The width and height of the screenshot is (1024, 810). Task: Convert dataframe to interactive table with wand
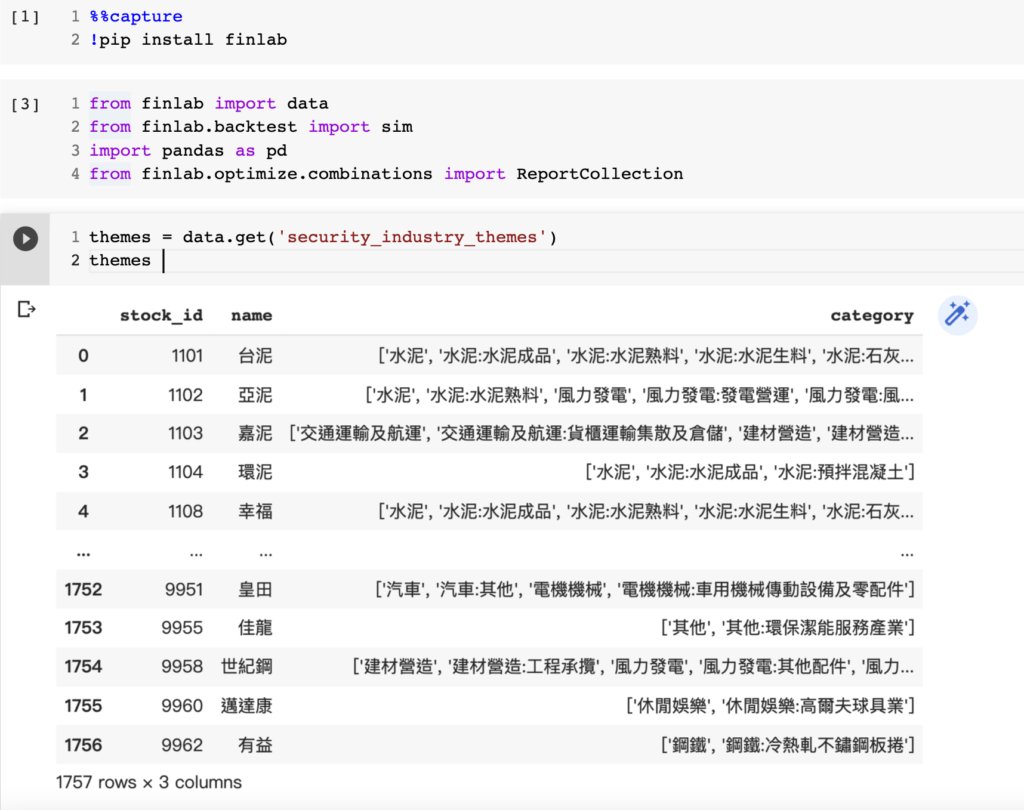(x=957, y=315)
